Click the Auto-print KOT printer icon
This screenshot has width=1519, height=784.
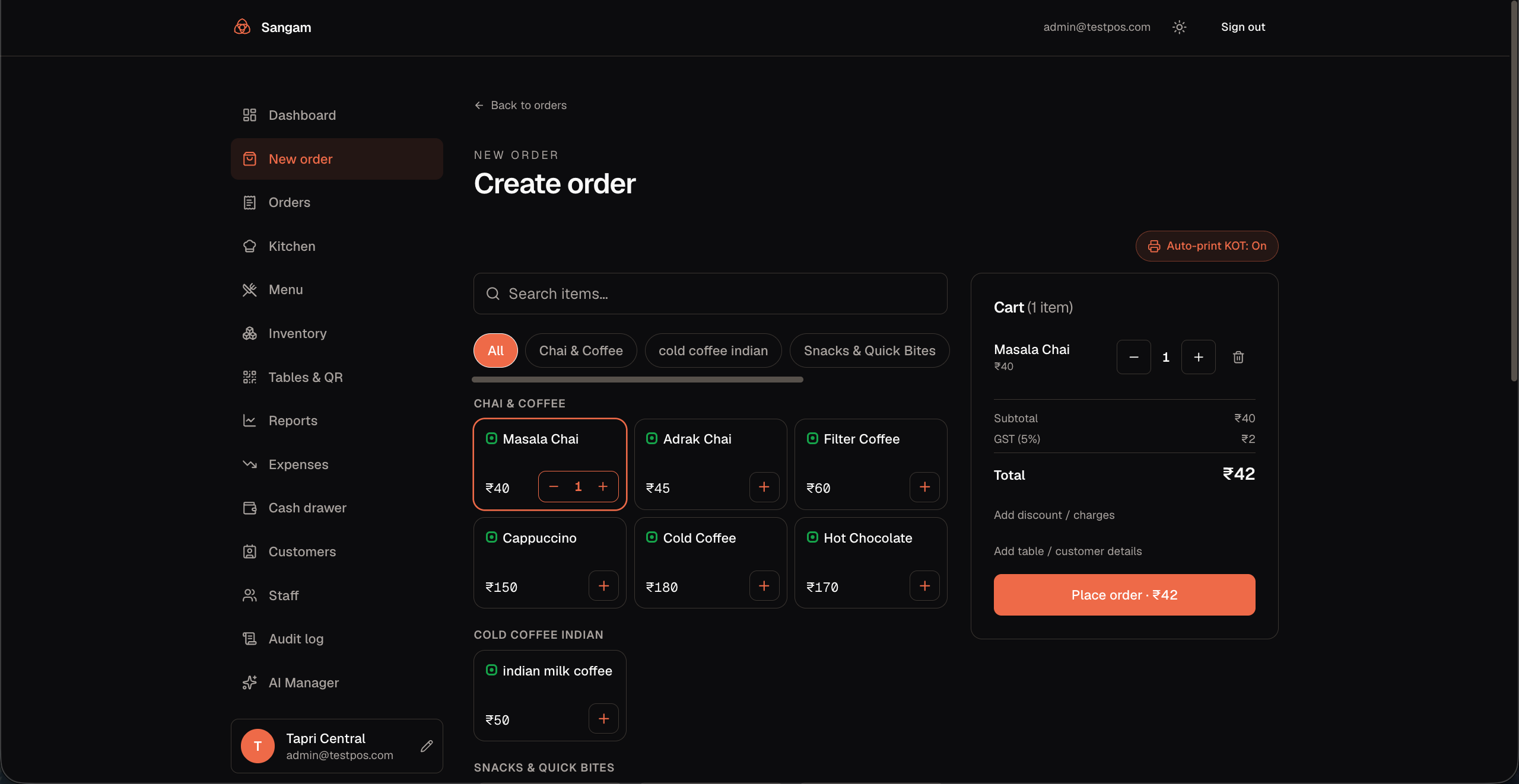click(x=1154, y=246)
